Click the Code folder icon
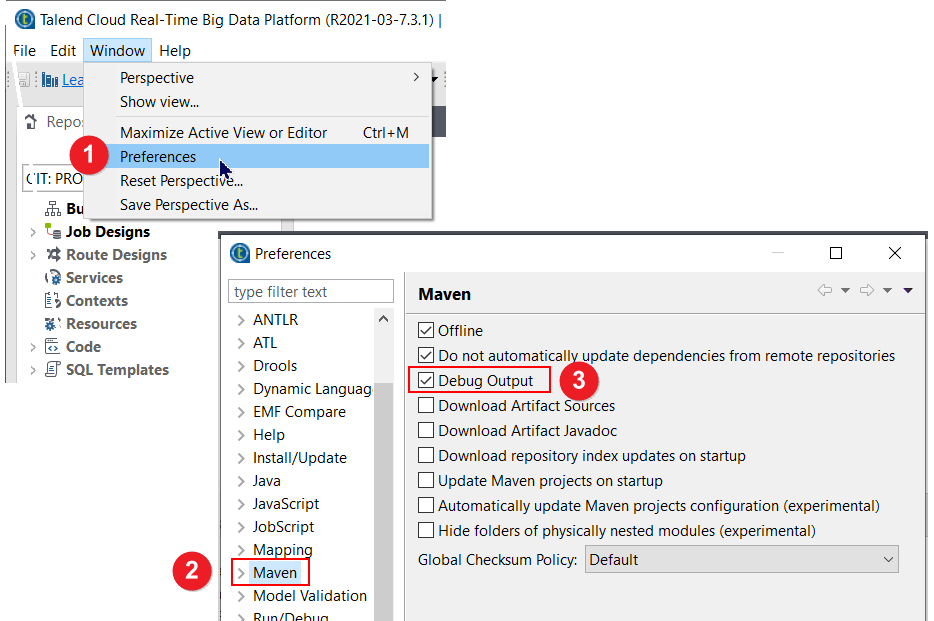This screenshot has height=621, width=934. tap(53, 347)
